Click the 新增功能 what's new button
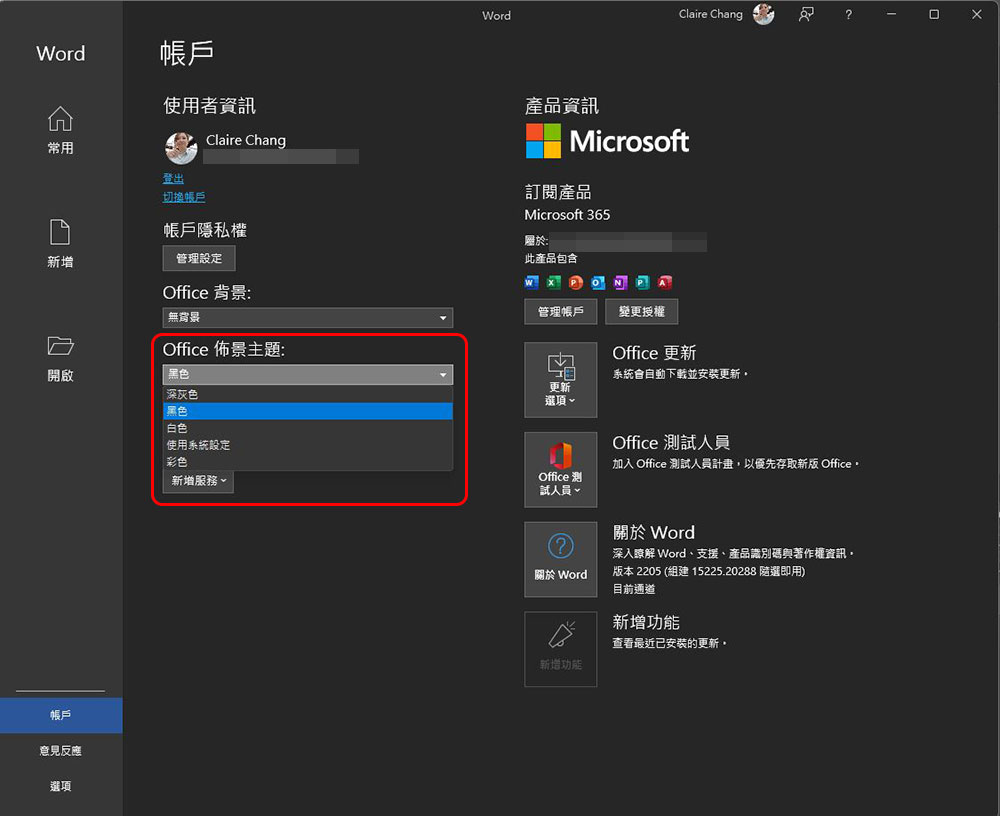 561,649
